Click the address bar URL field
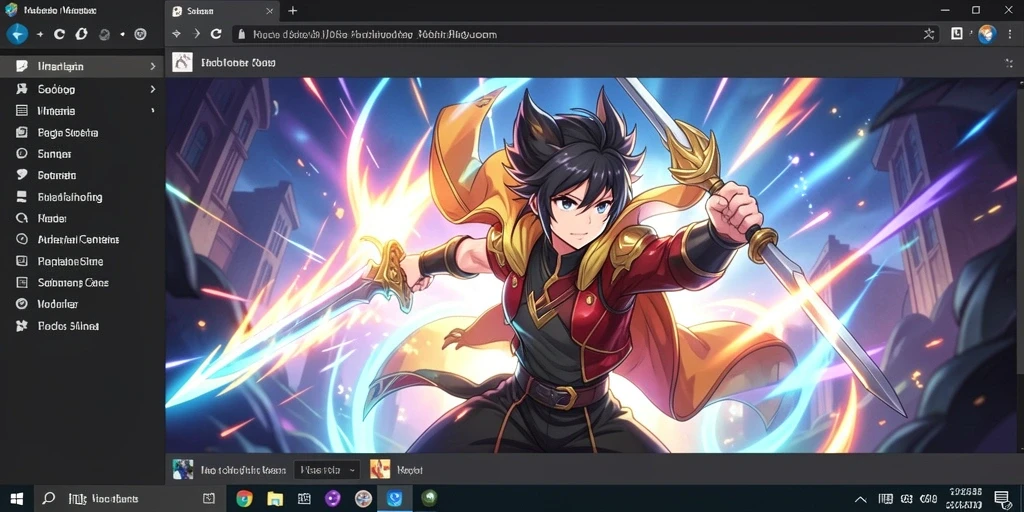This screenshot has height=512, width=1024. click(575, 34)
